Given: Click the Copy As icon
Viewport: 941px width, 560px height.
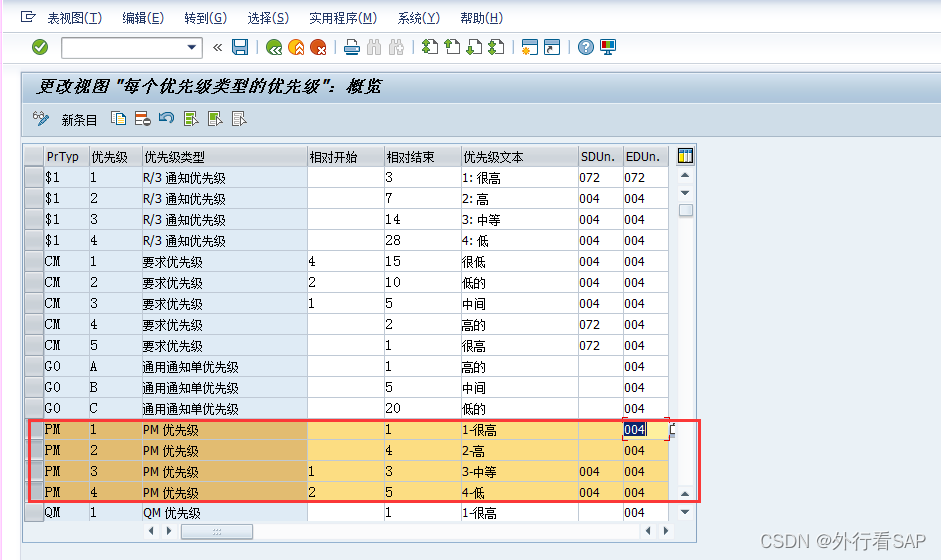Looking at the screenshot, I should [119, 119].
